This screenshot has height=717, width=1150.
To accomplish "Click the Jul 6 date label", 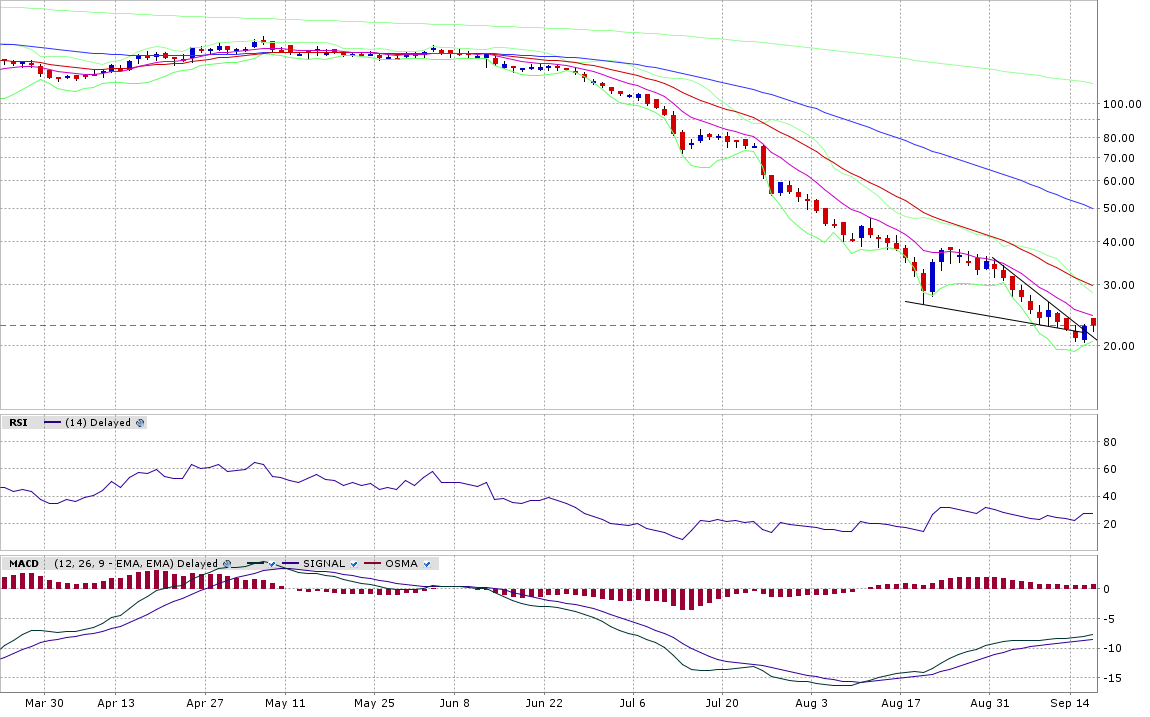I will pos(632,703).
